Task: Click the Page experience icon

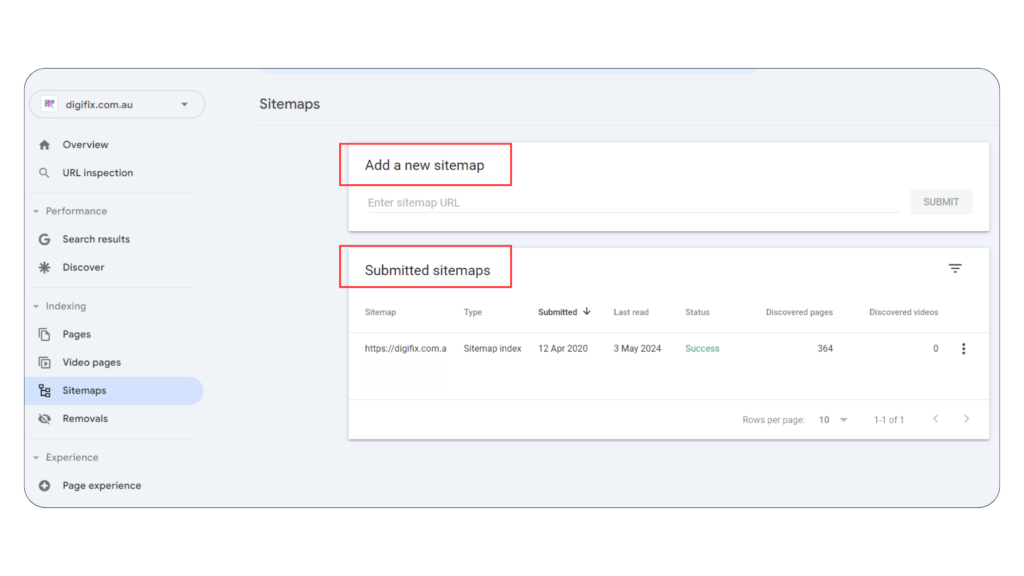Action: tap(45, 485)
